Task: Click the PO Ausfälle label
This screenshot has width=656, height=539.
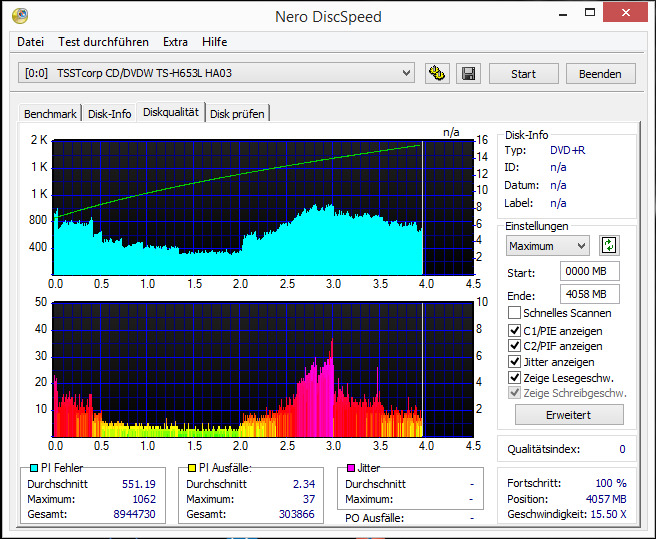Action: click(374, 518)
